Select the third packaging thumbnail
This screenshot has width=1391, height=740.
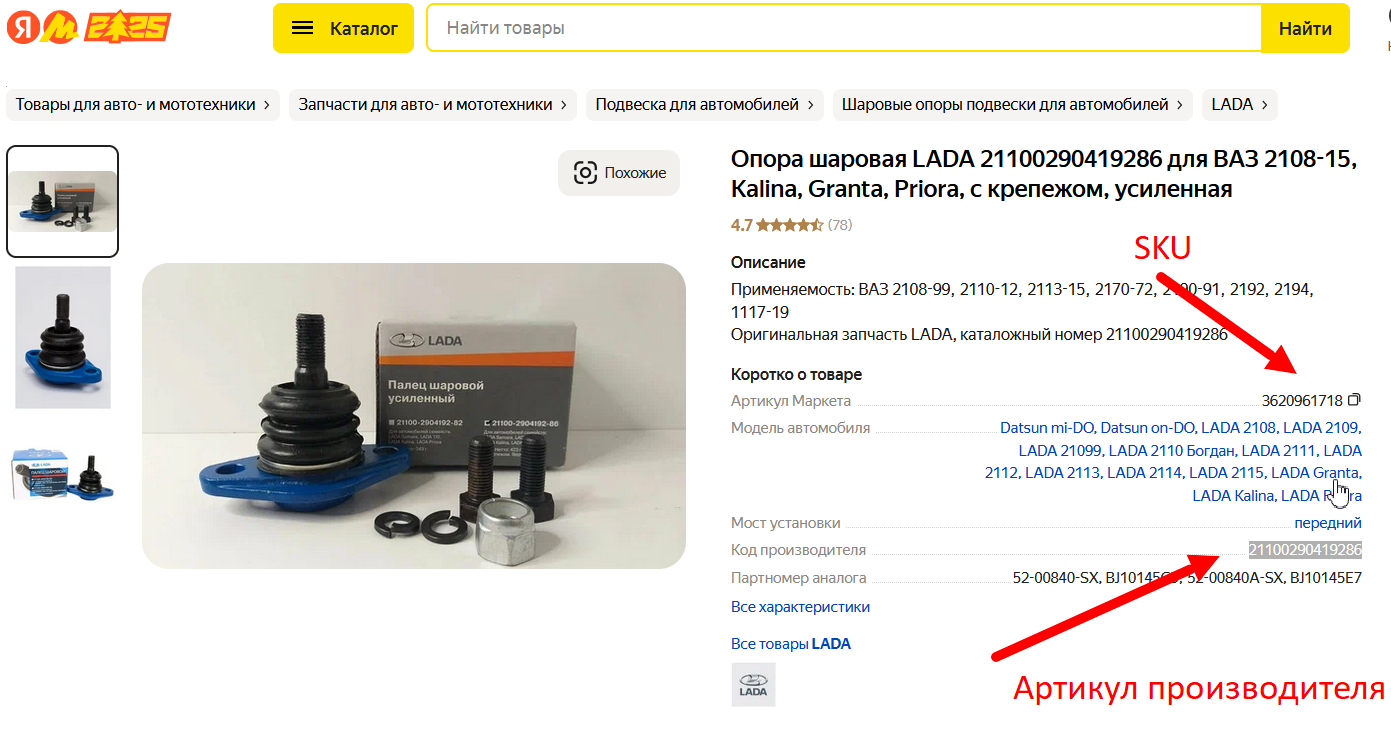coord(63,474)
